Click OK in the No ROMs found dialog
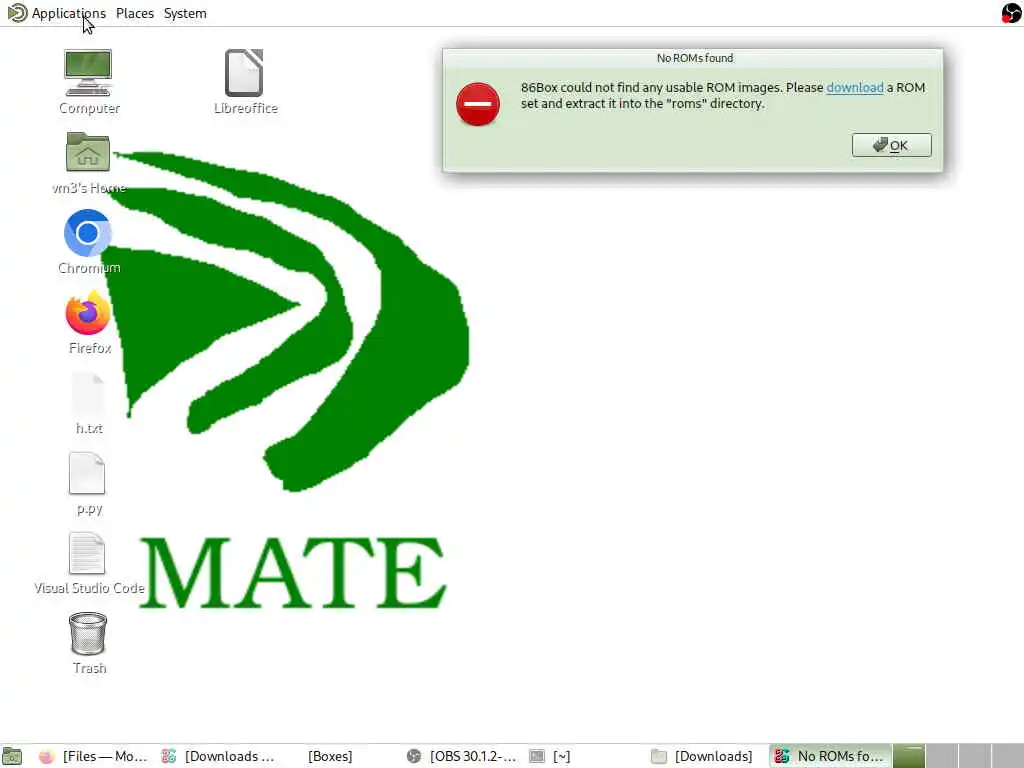Image resolution: width=1024 pixels, height=768 pixels. 891,145
